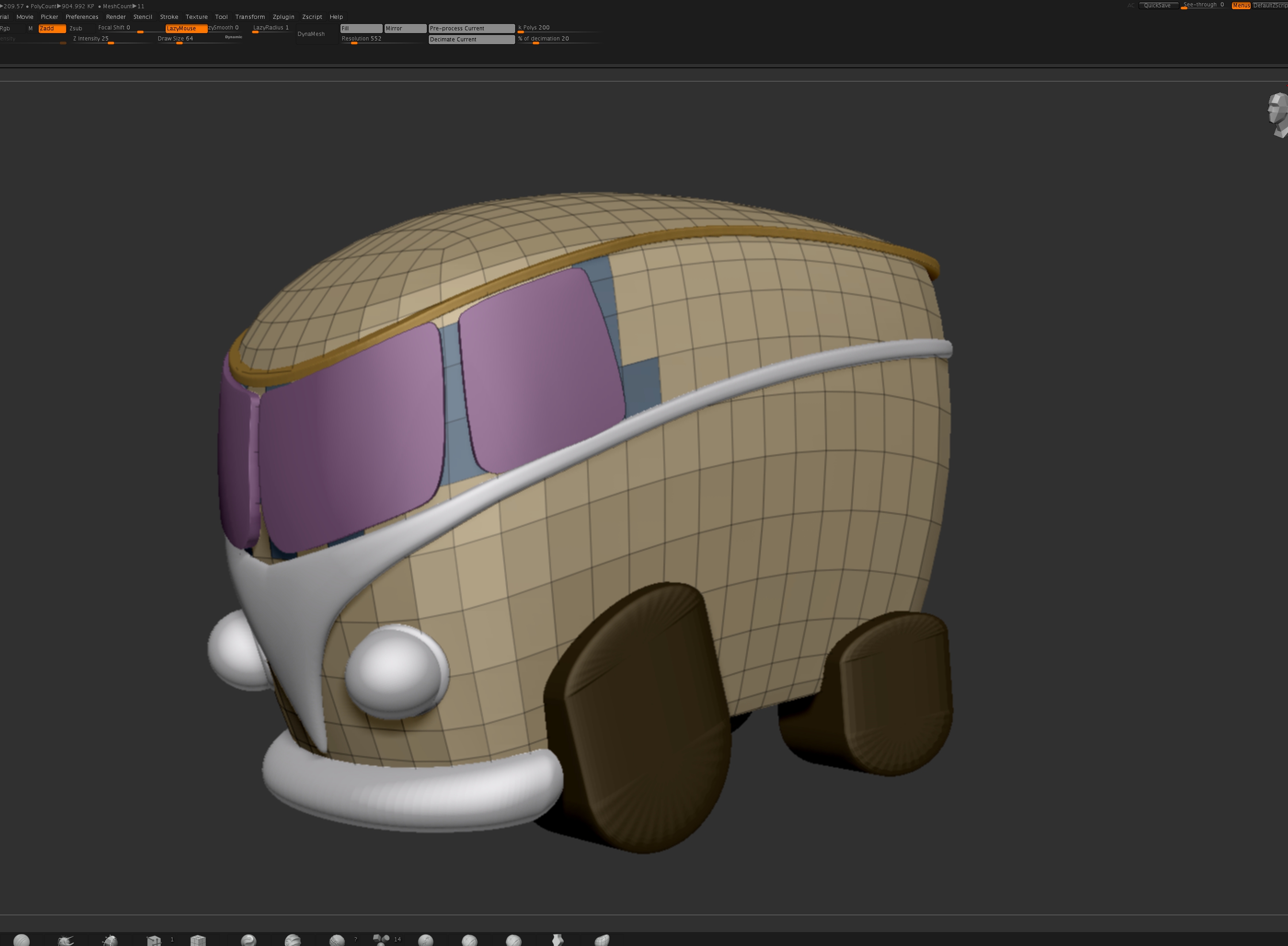Select the solid dotted cube brush icon
Screen dimensions: 1288x946
[198, 940]
